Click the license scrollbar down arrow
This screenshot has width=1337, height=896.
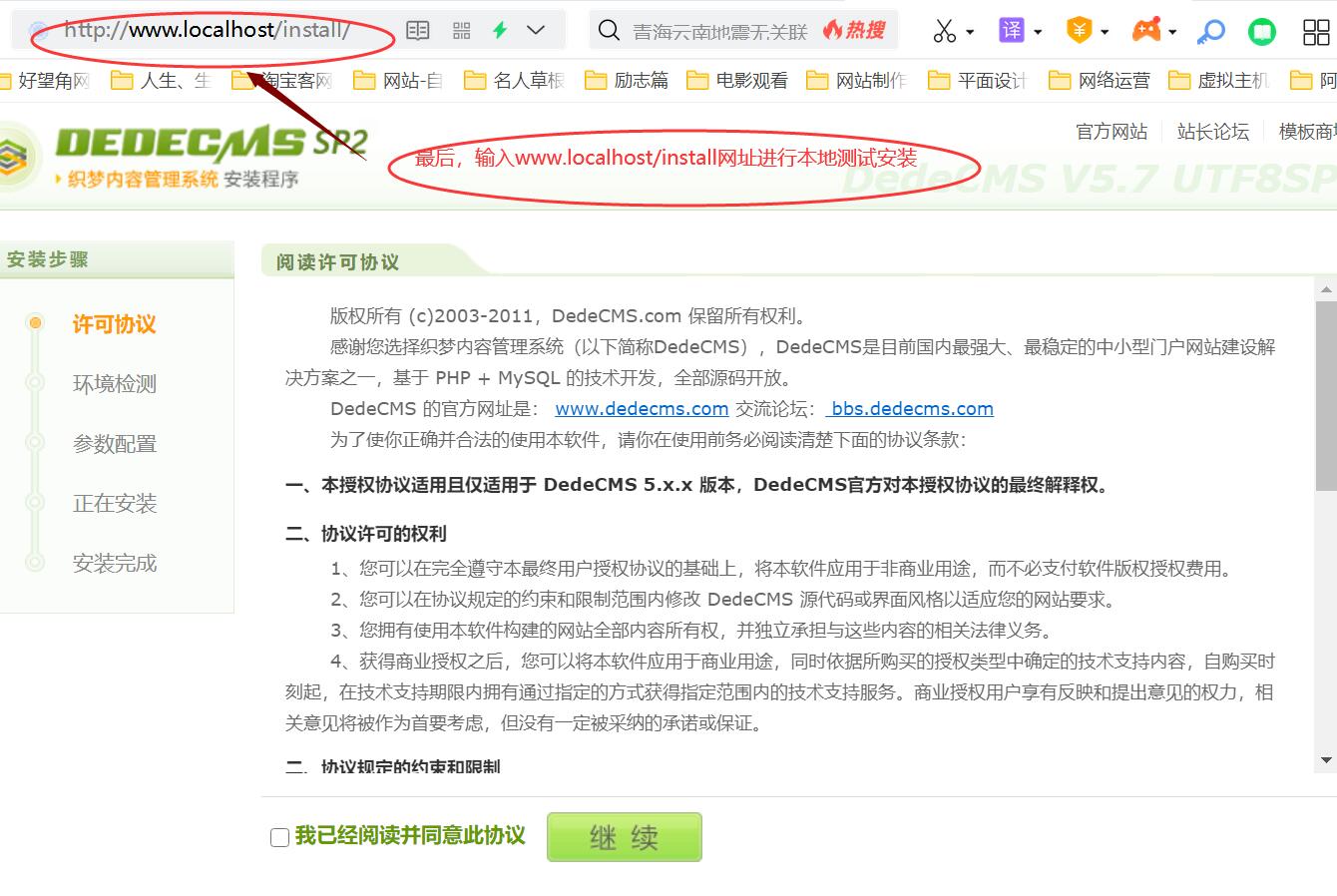tap(1326, 760)
